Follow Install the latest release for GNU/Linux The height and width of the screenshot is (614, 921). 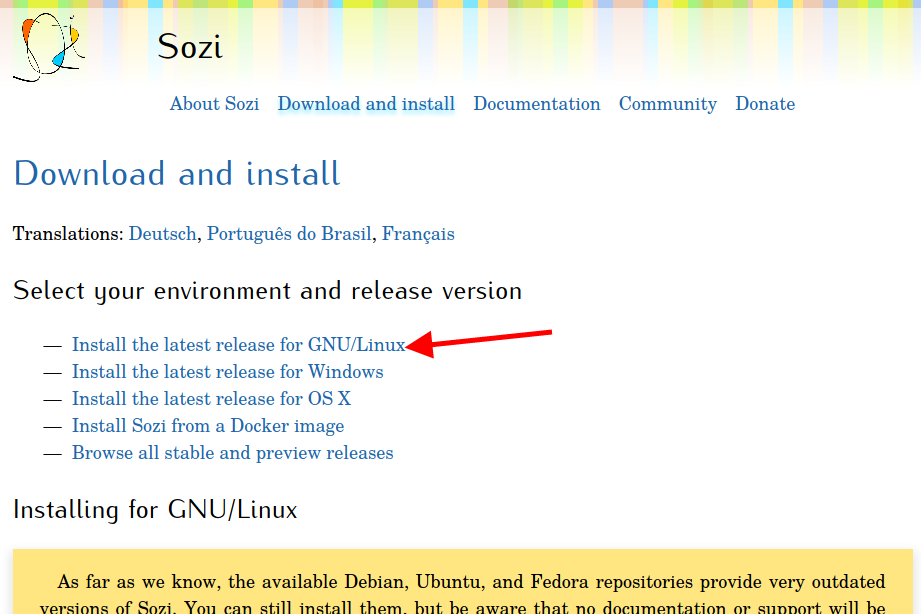[238, 345]
